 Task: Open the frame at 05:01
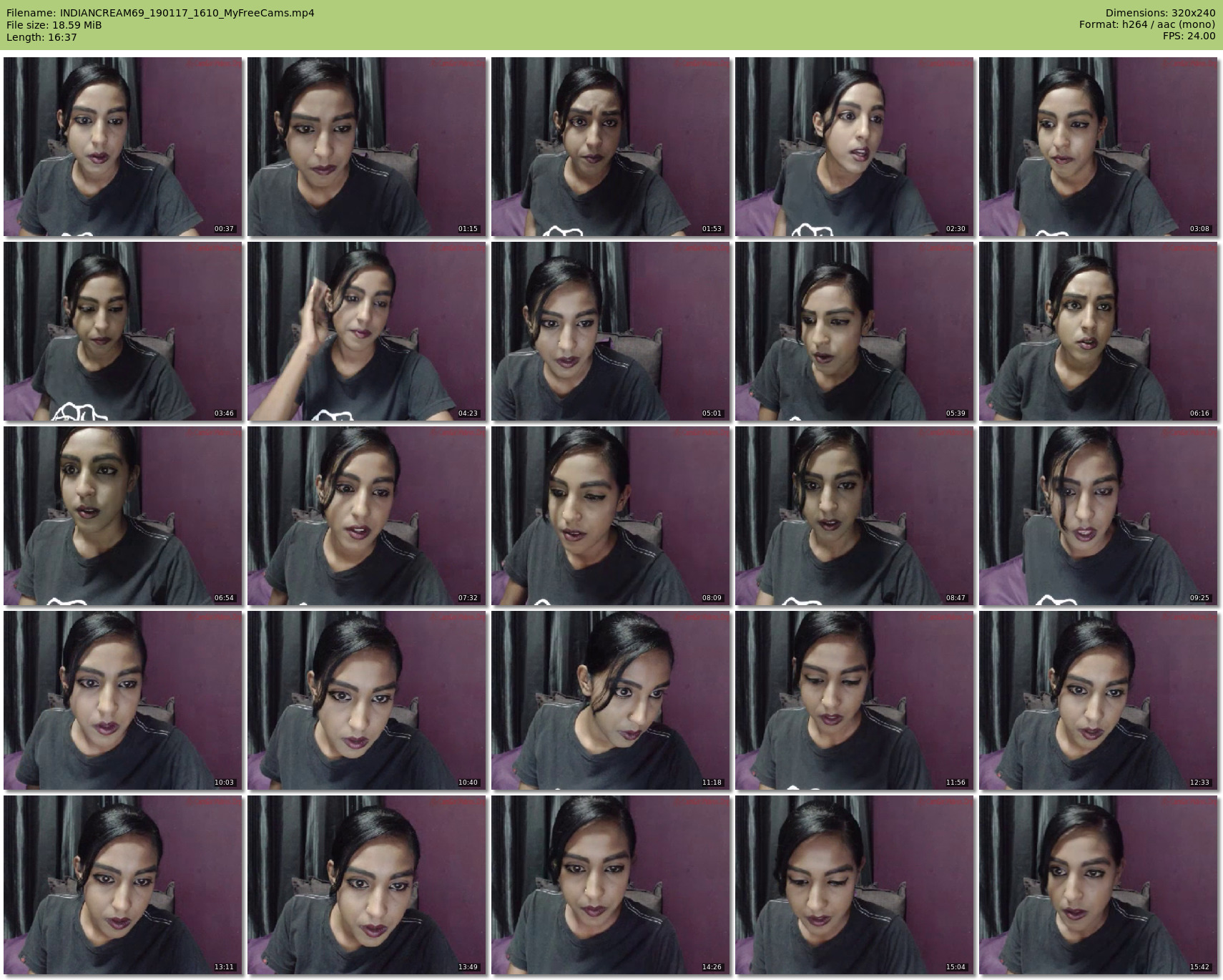click(x=610, y=331)
